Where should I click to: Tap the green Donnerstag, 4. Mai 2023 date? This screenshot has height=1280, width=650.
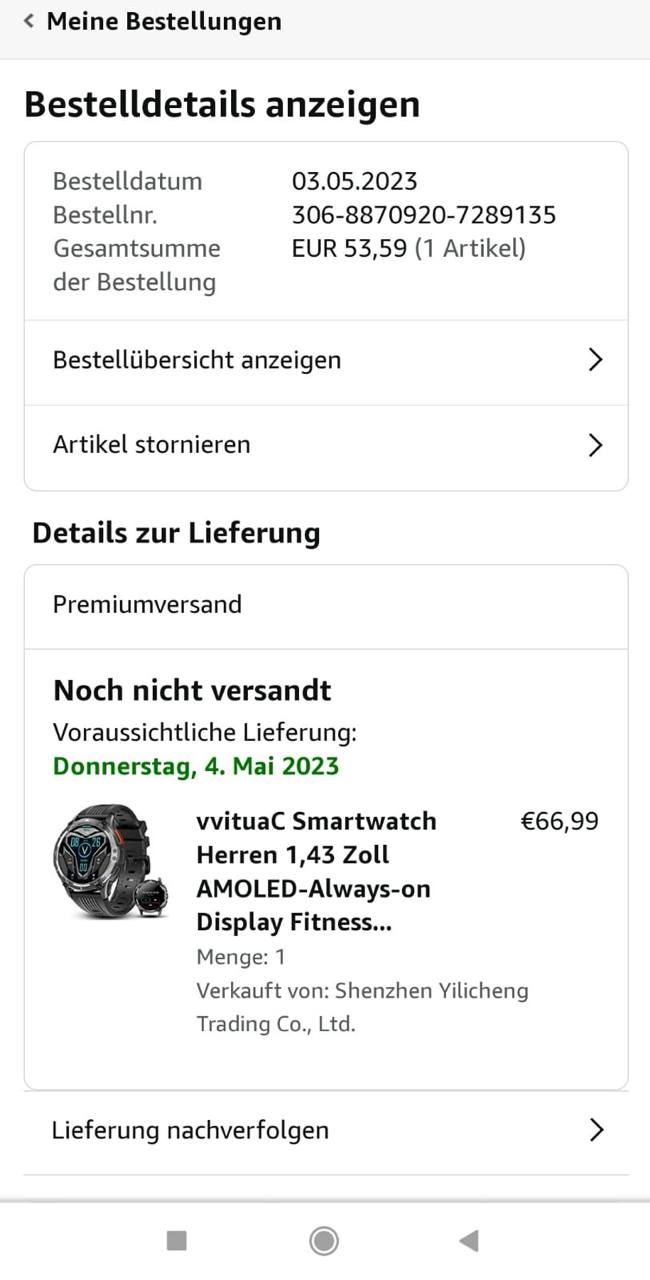(x=196, y=767)
